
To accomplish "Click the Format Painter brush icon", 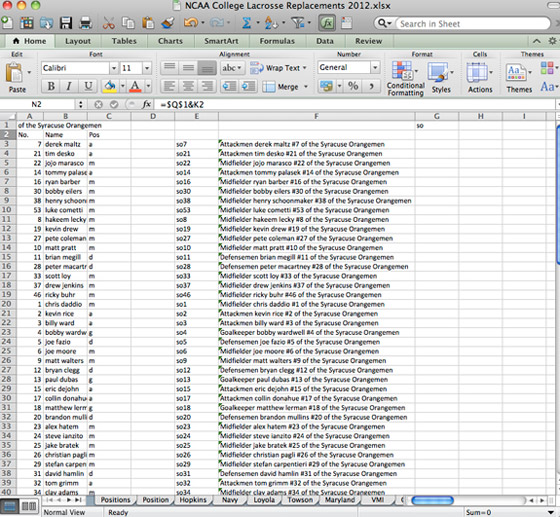I will [168, 23].
